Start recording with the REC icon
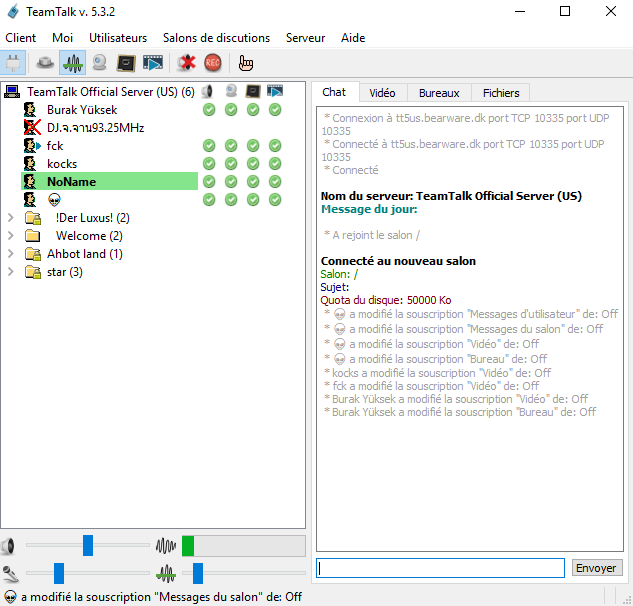This screenshot has width=633, height=606. tap(213, 63)
